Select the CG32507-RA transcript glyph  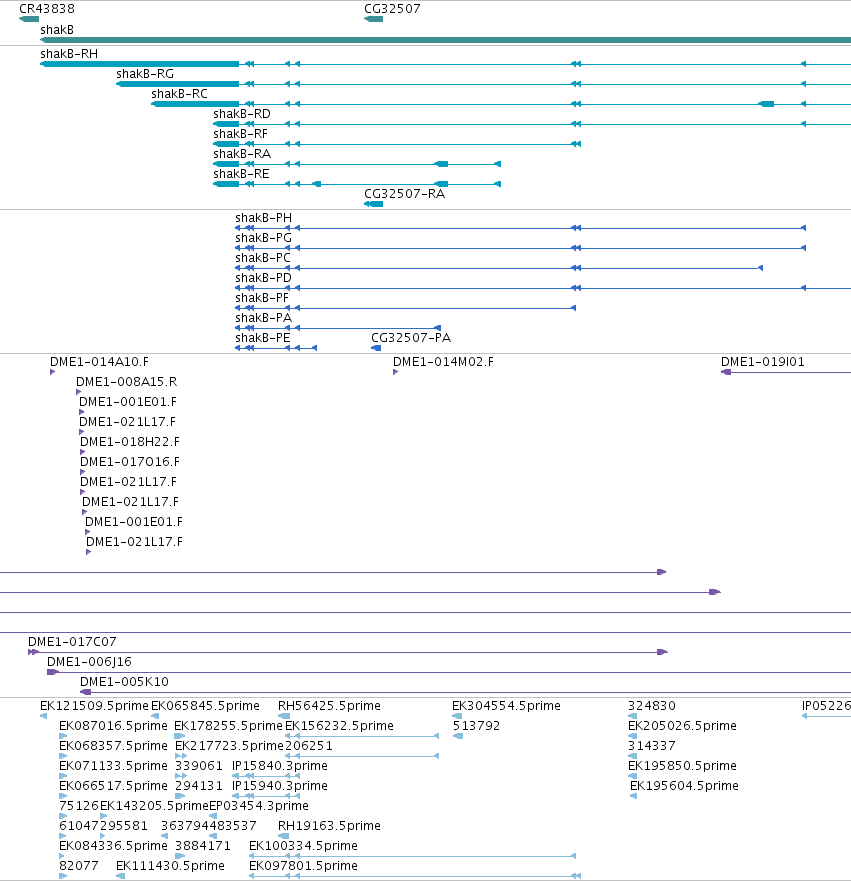tap(374, 204)
